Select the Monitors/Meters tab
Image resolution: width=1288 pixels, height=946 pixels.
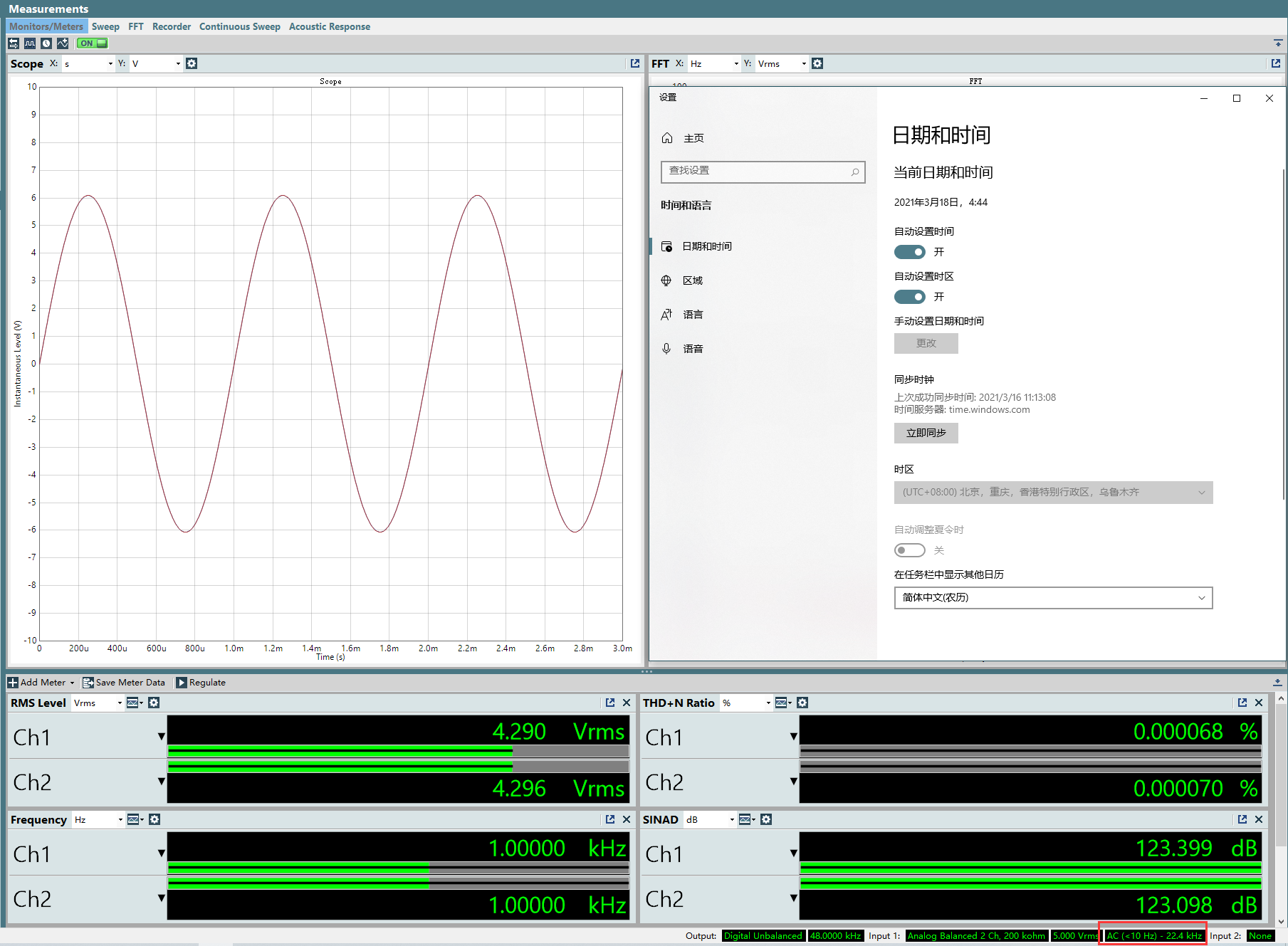(46, 26)
